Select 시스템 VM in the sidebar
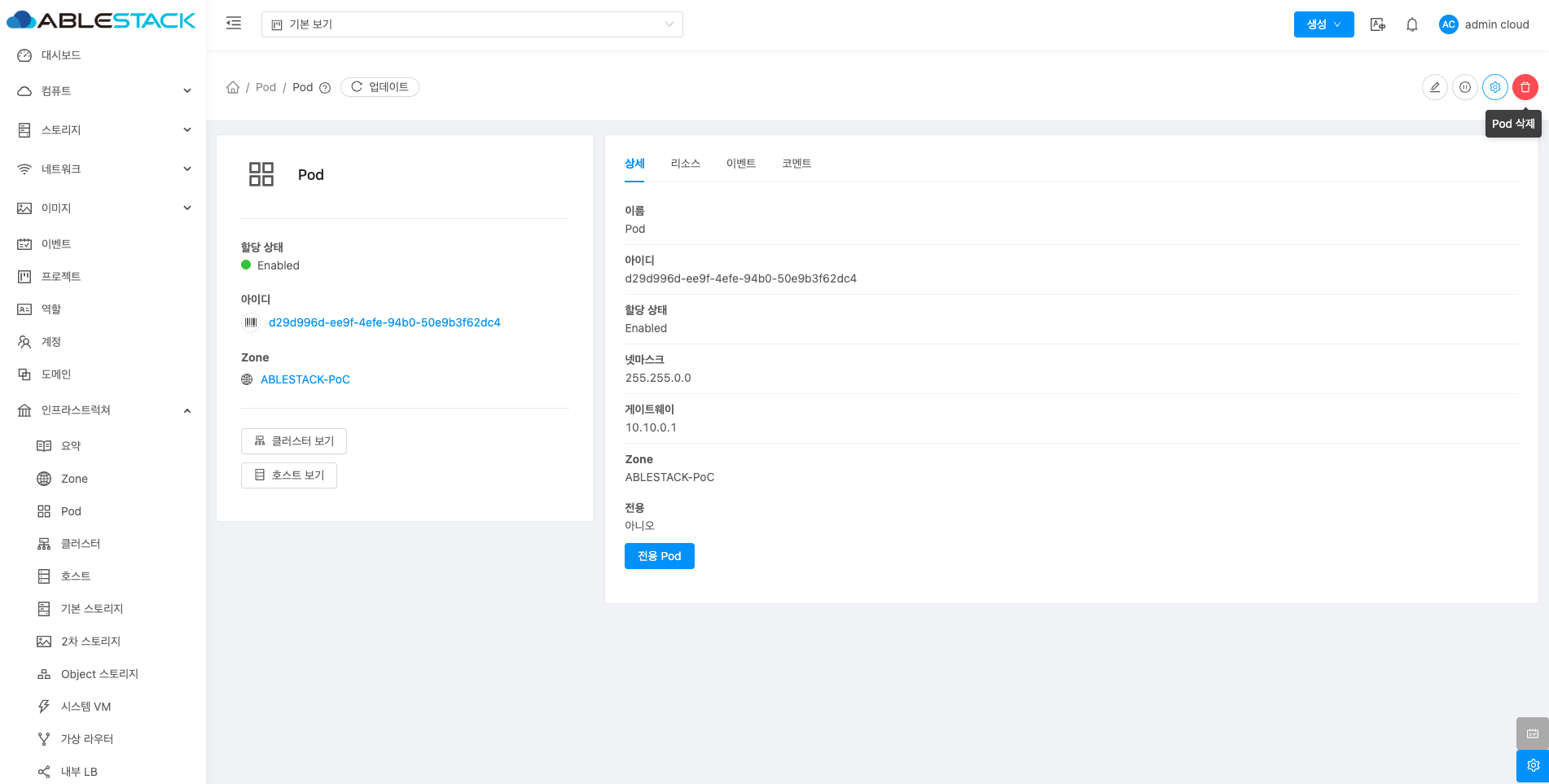This screenshot has height=784, width=1549. coord(86,707)
